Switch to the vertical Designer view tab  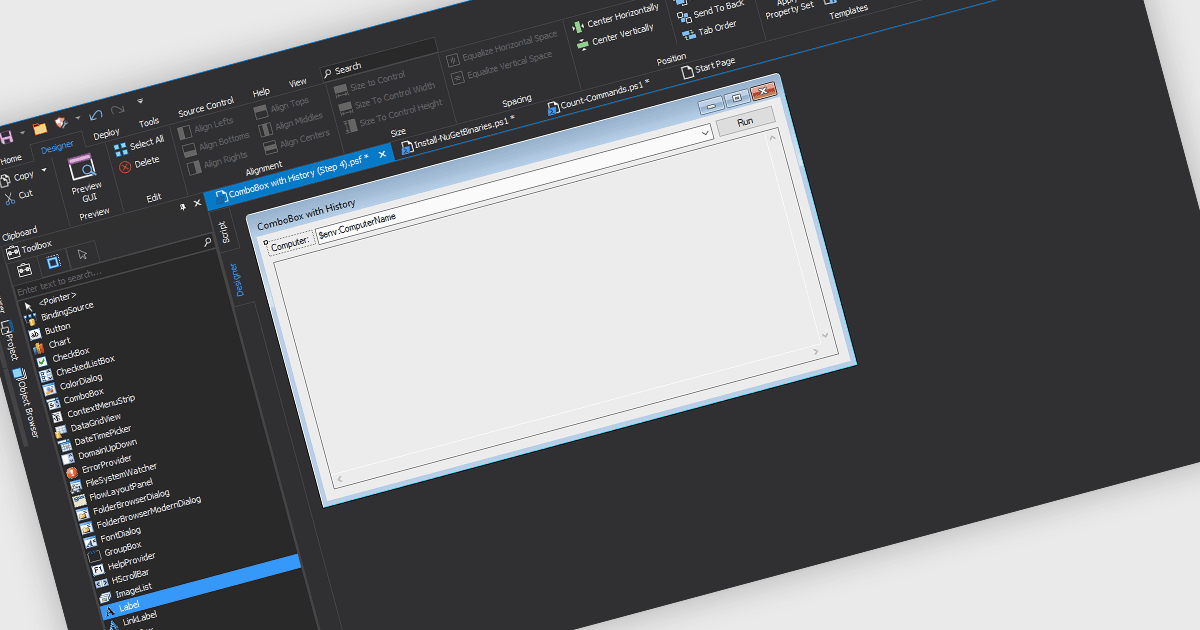pos(236,280)
